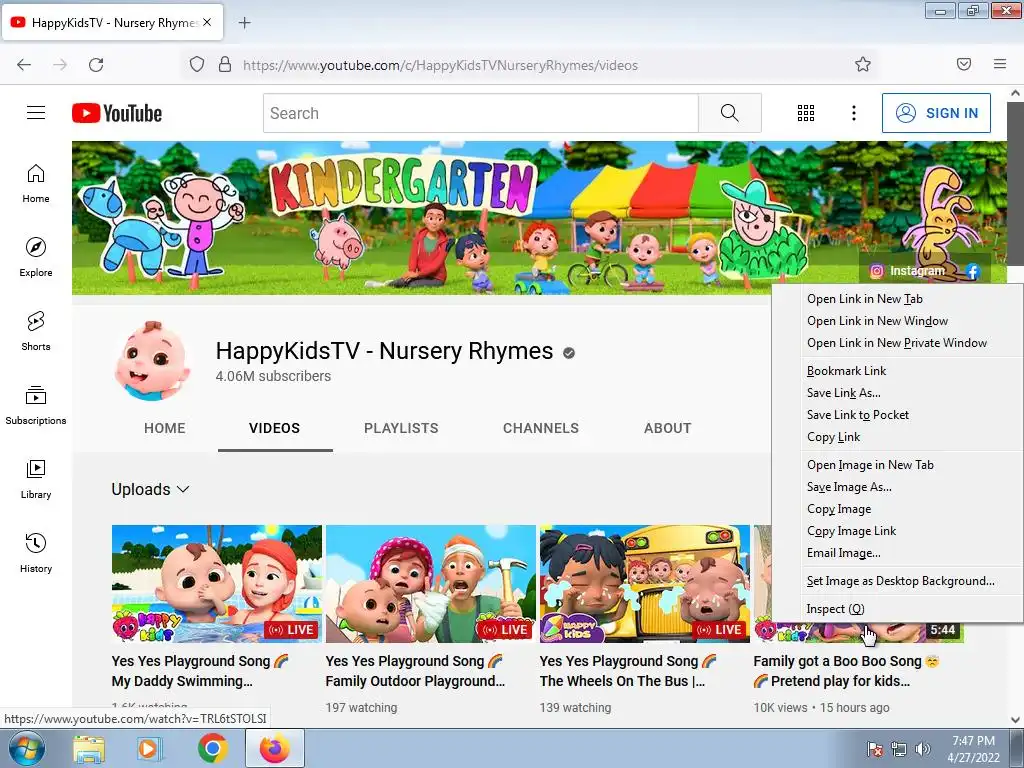Switch to the ABOUT tab
Viewport: 1024px width, 768px height.
pyautogui.click(x=667, y=428)
